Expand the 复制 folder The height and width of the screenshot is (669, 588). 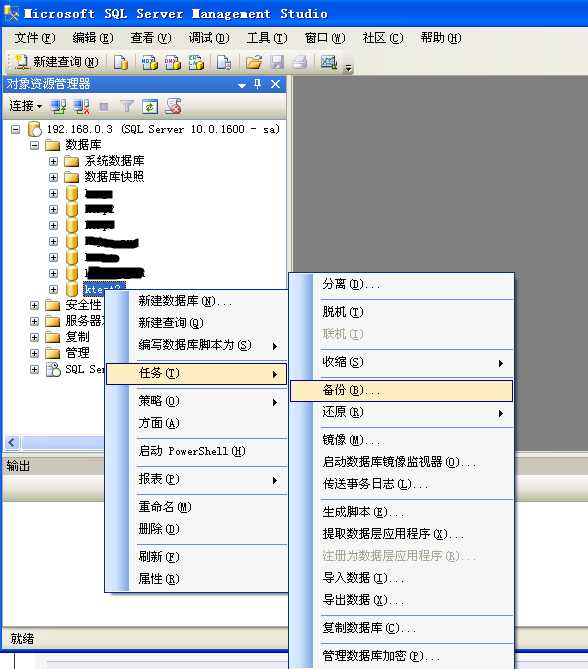[x=35, y=337]
